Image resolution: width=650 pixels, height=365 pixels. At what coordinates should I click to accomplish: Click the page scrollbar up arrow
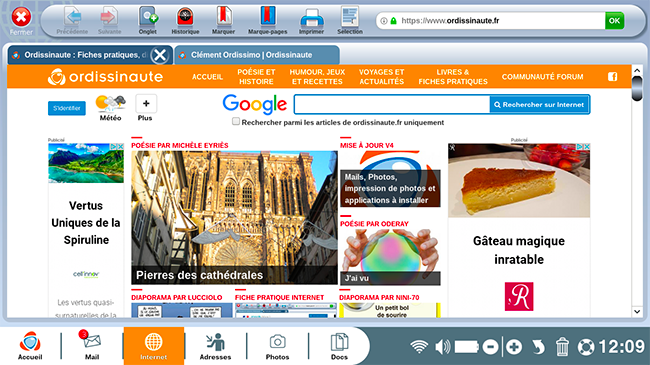[637, 71]
